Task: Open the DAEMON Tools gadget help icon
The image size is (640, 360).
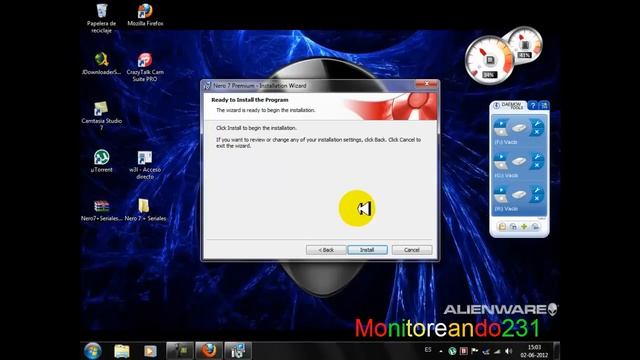Action: tap(533, 105)
